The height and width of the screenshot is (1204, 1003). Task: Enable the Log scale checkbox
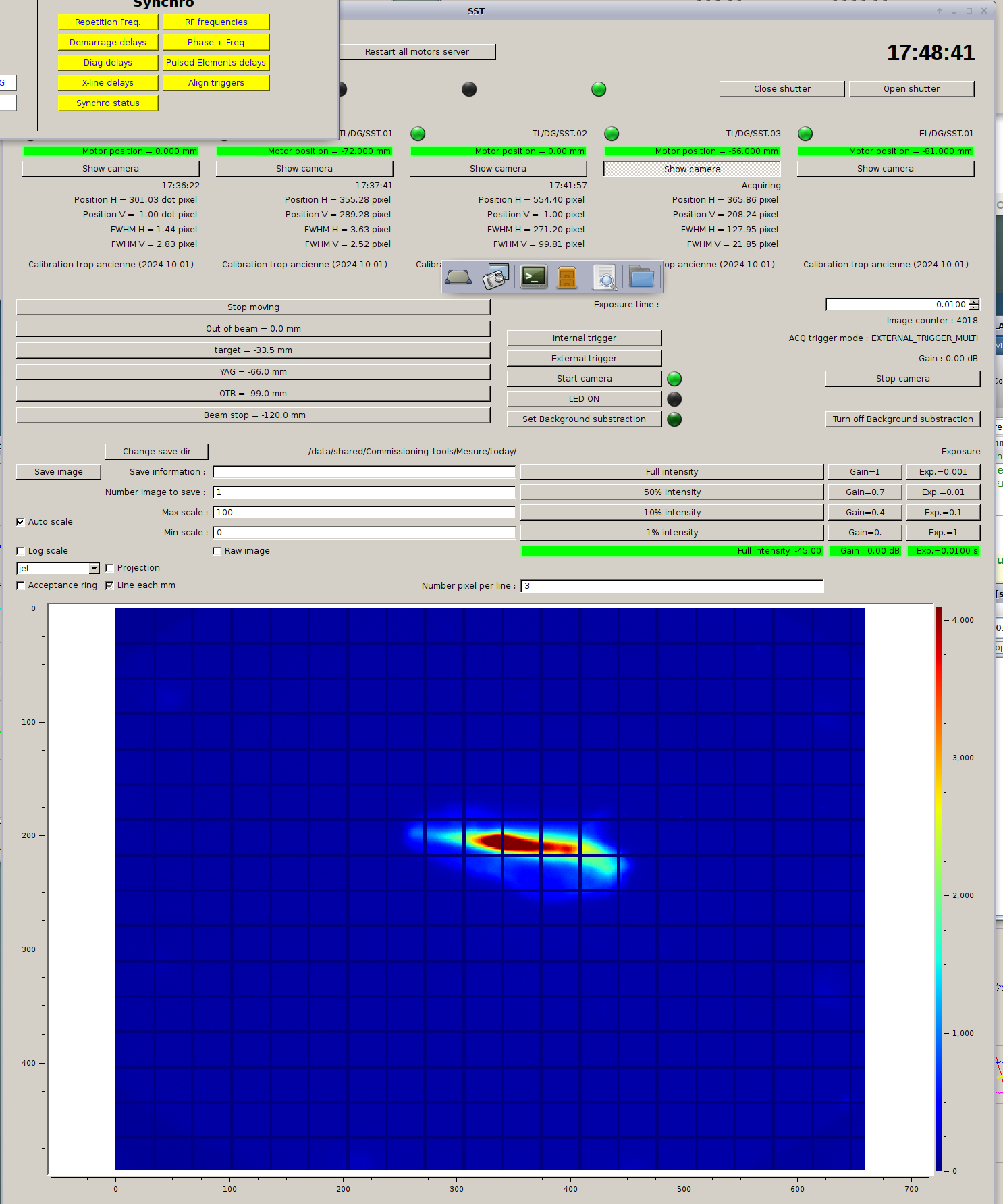[x=20, y=551]
